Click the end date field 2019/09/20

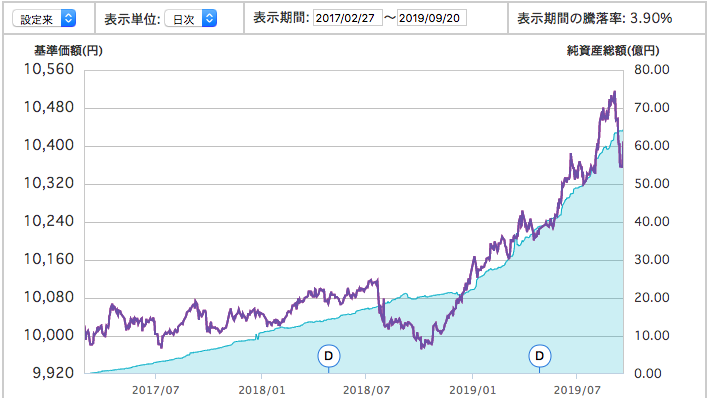[x=432, y=18]
